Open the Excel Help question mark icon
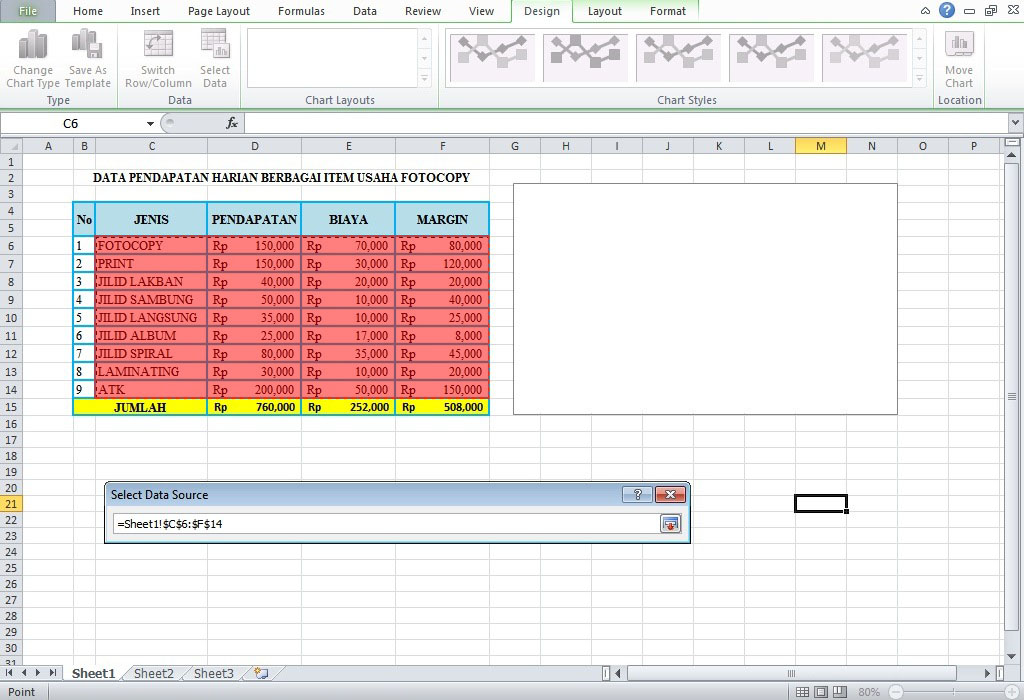 click(x=947, y=10)
